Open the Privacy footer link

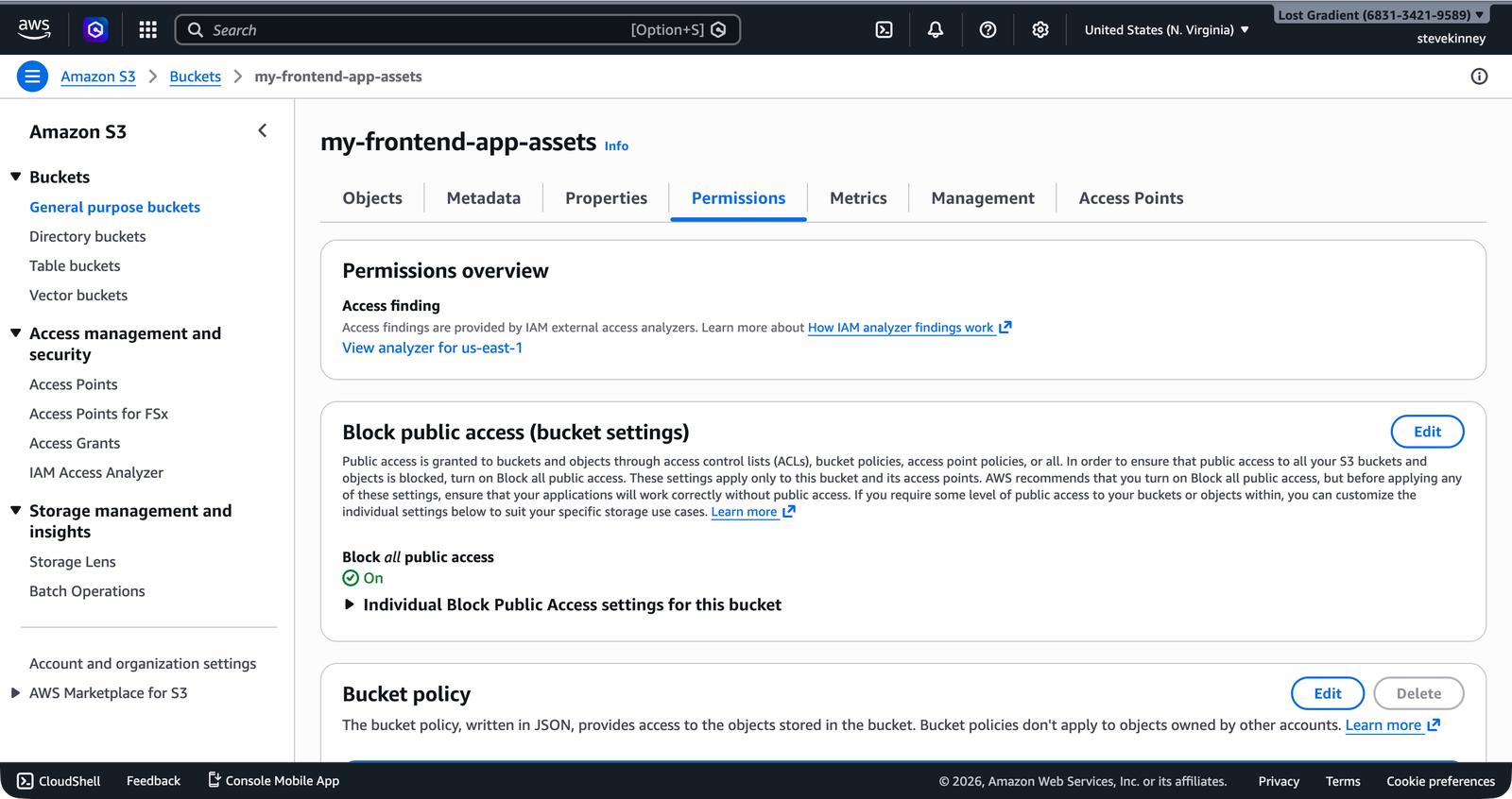click(1279, 781)
